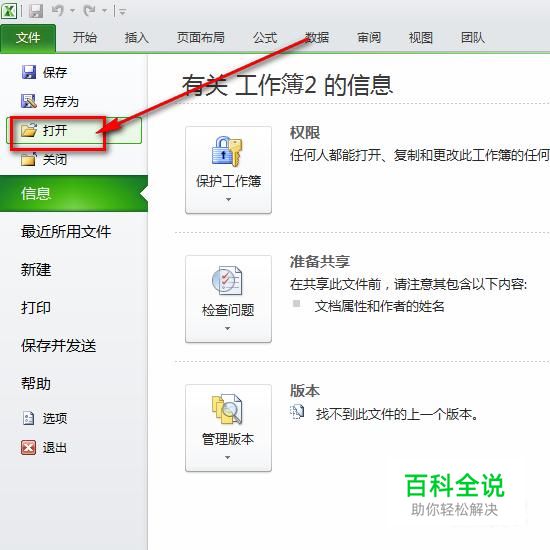Click the 找不到此文件的上一个版本 text
The image size is (550, 550).
pos(397,415)
